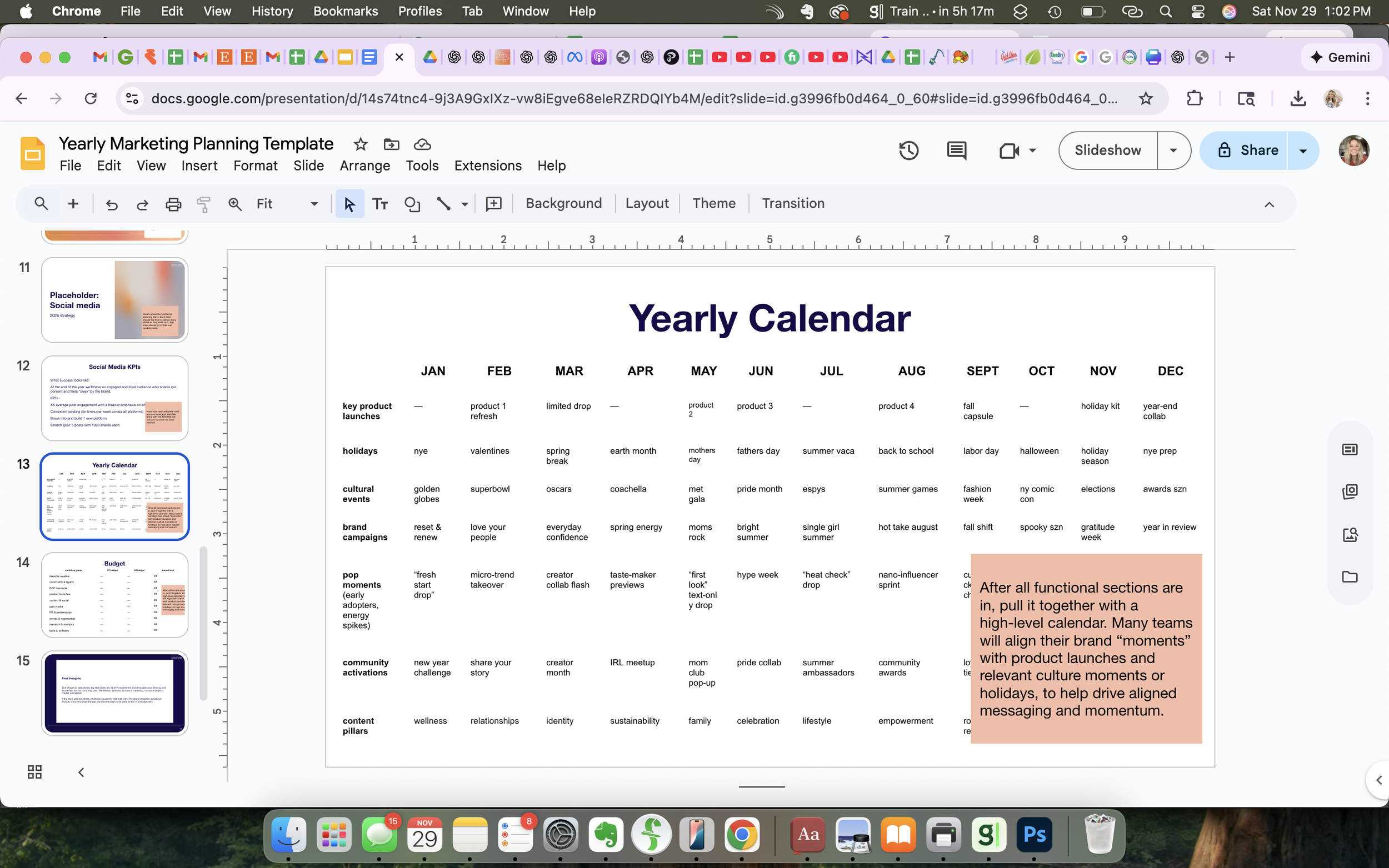The image size is (1389, 868).
Task: Open the Extensions menu
Action: pyautogui.click(x=487, y=165)
